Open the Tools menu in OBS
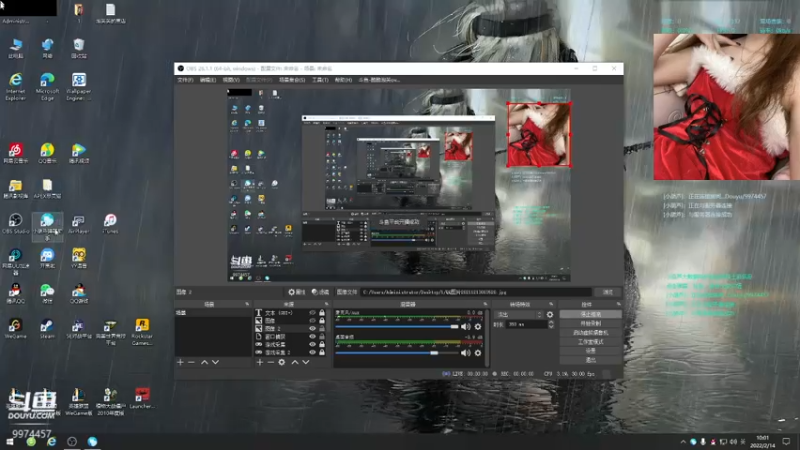800x450 pixels. click(320, 80)
